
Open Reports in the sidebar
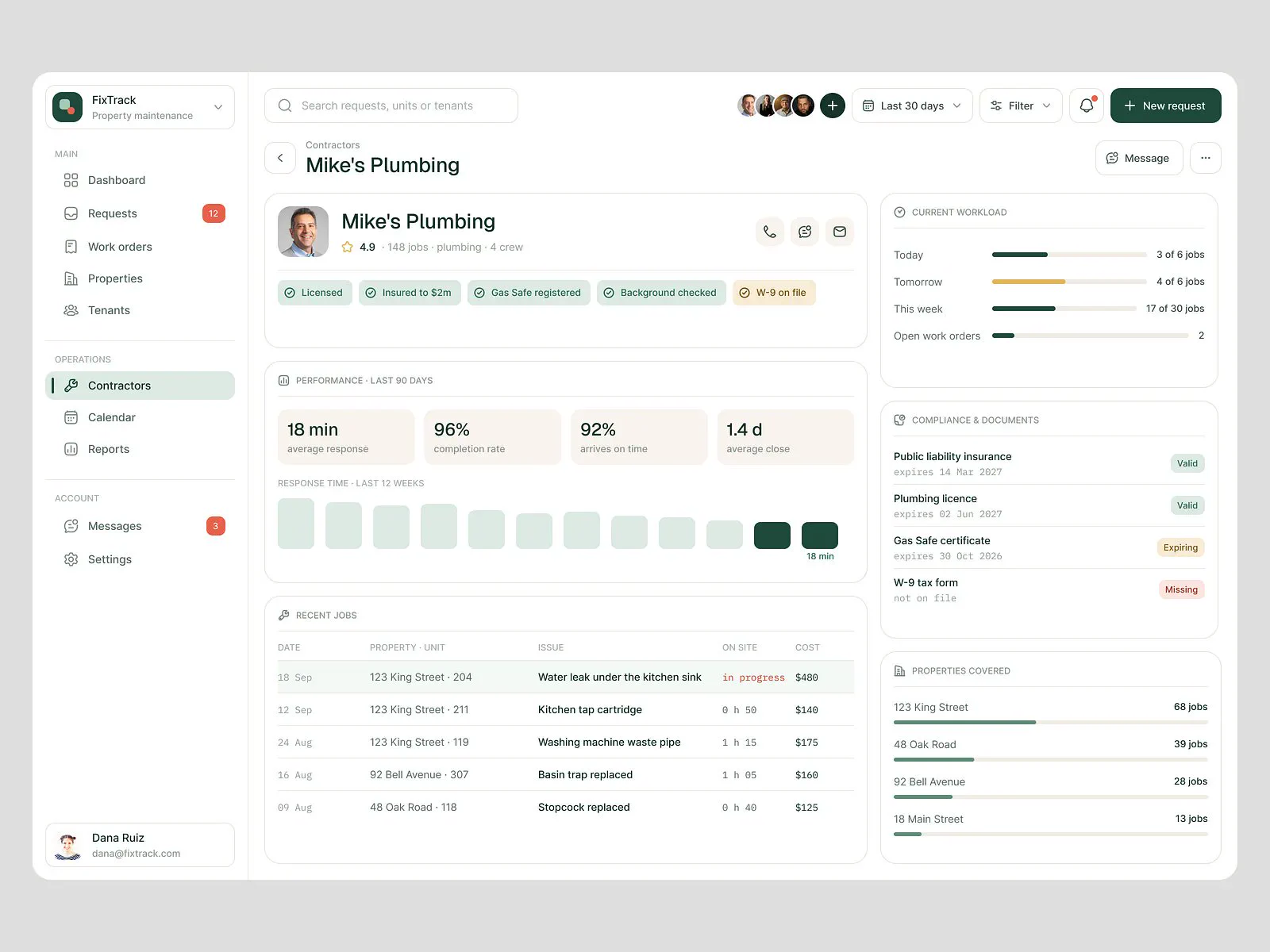pos(140,449)
